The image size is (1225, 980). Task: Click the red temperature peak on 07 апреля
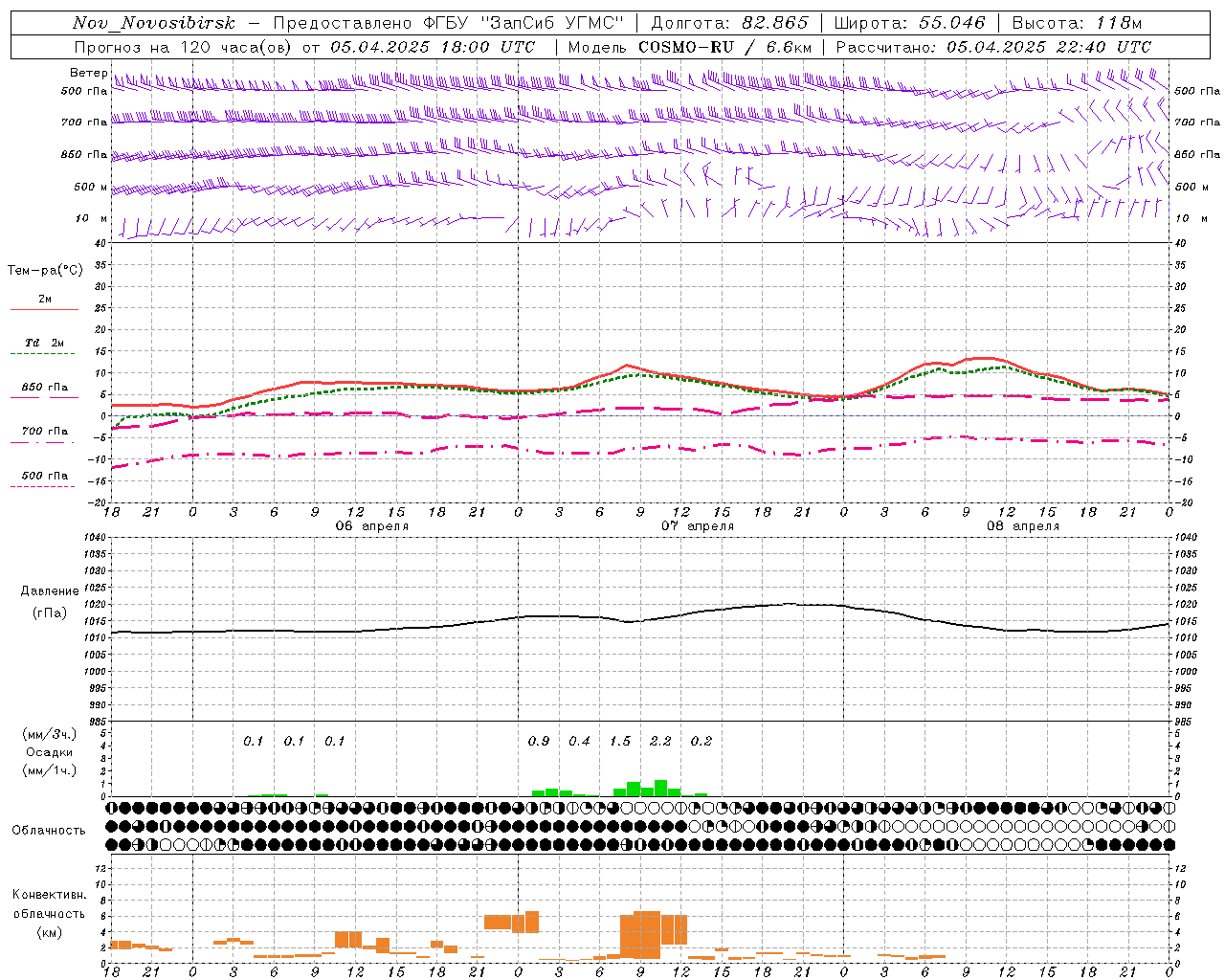click(626, 366)
